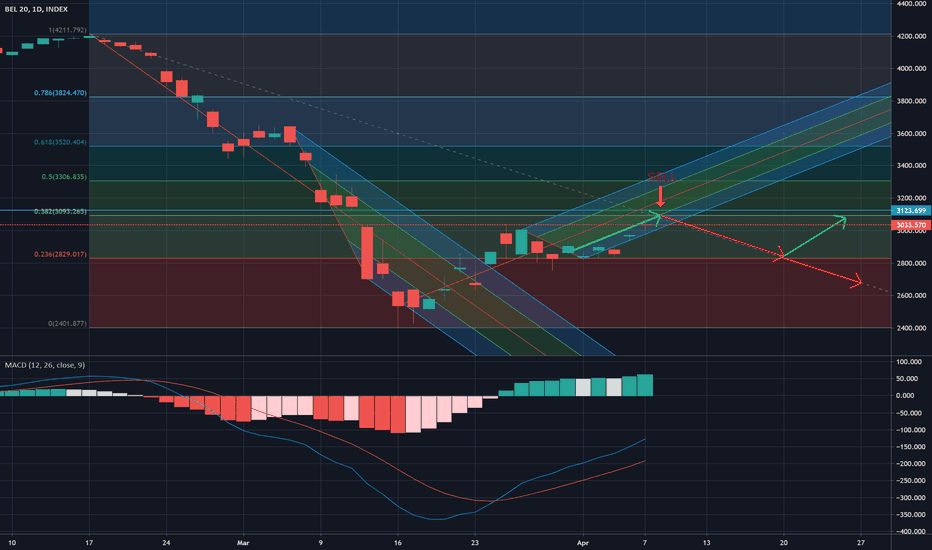This screenshot has height=550, width=932.
Task: Select the 0.5(3306.835) Fibonacci level label
Action: (64, 177)
